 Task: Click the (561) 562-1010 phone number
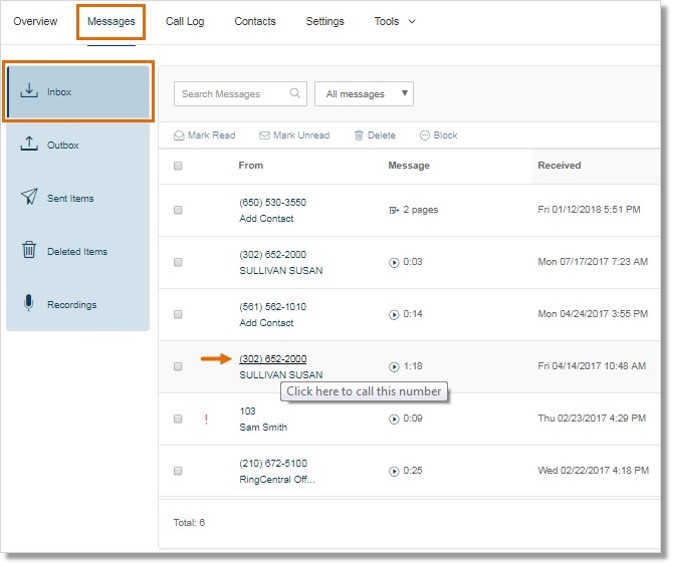[x=273, y=307]
